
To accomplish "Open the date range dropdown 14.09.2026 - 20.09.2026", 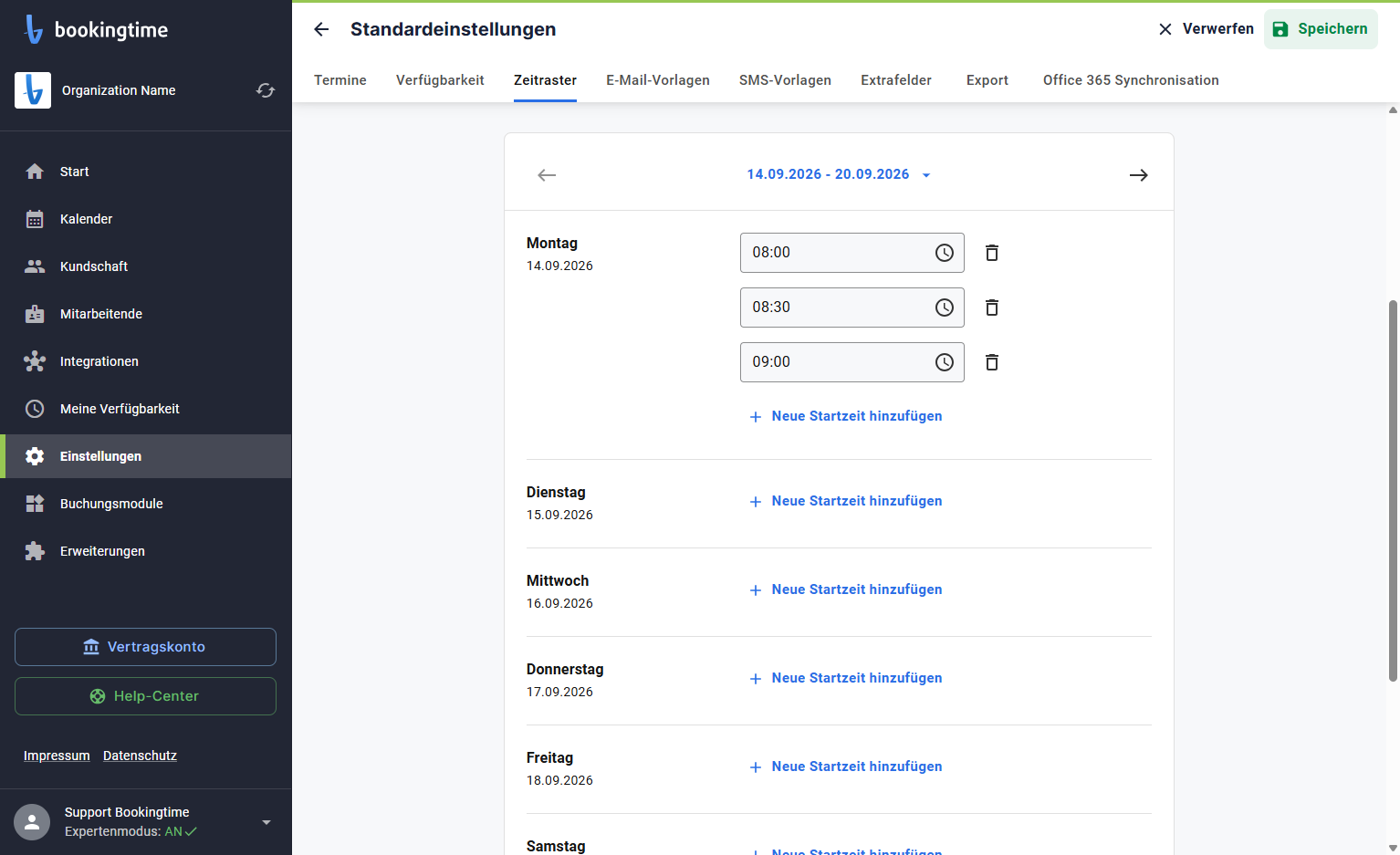I will pyautogui.click(x=839, y=174).
